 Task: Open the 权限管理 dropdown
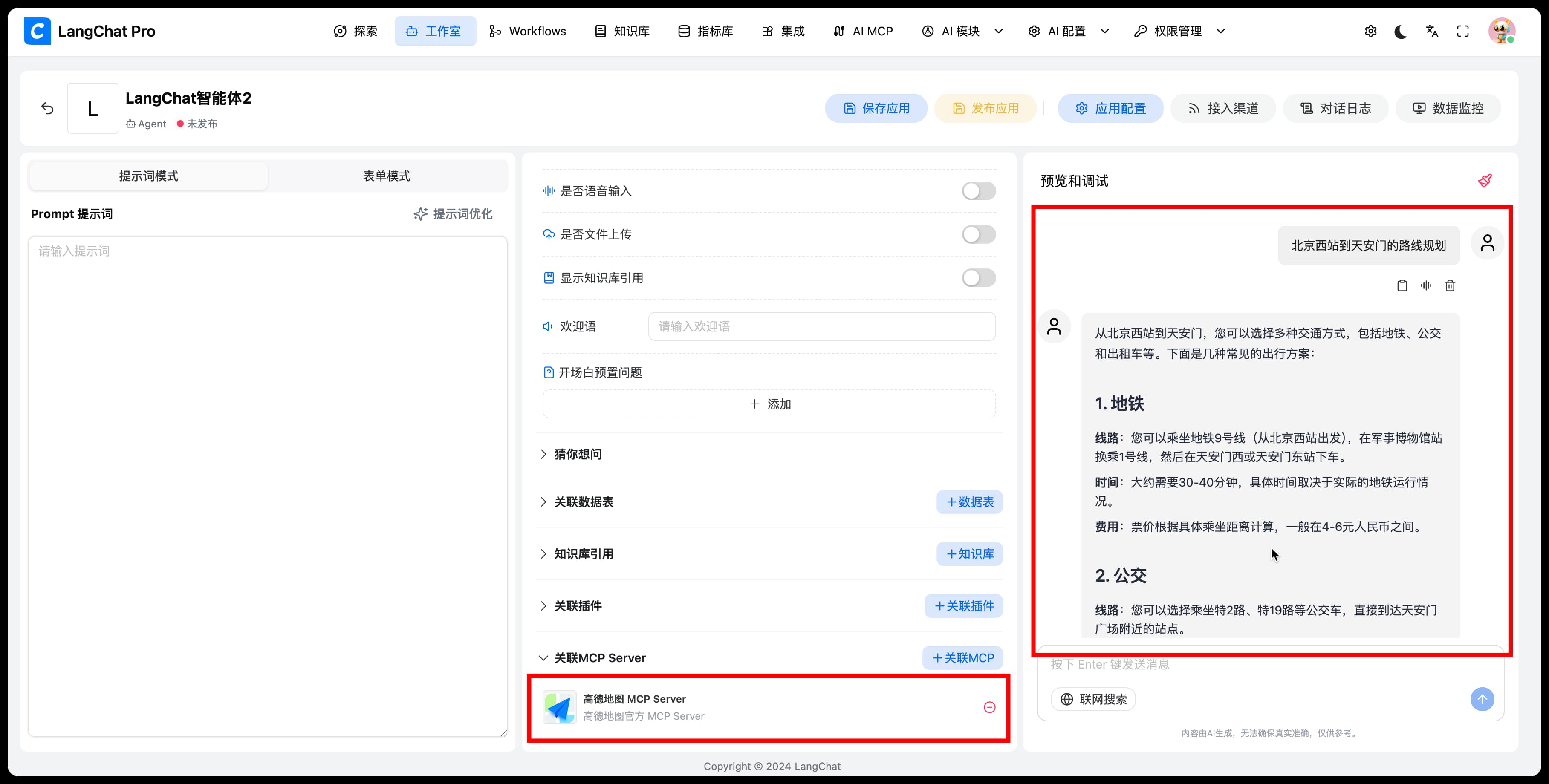1179,31
